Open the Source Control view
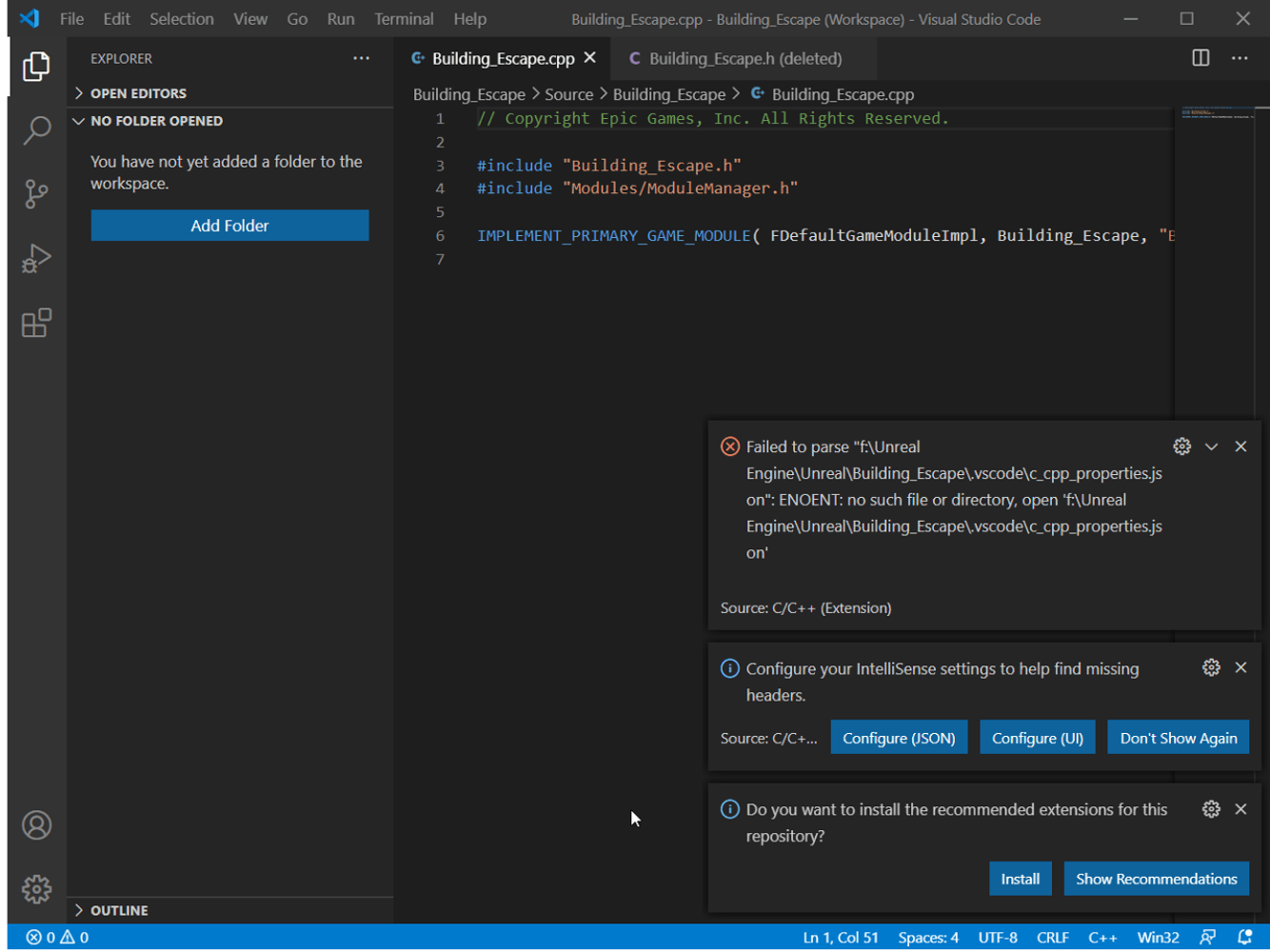This screenshot has height=952, width=1270. click(36, 194)
